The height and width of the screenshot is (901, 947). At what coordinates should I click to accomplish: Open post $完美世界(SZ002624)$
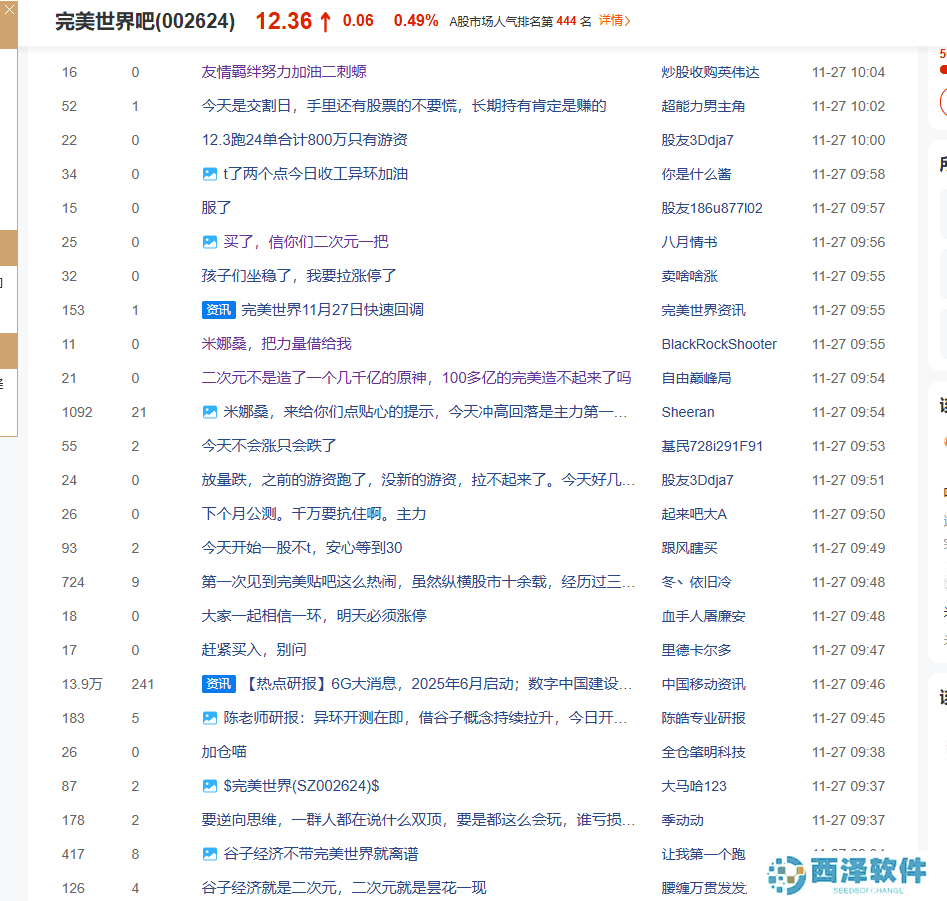(301, 786)
